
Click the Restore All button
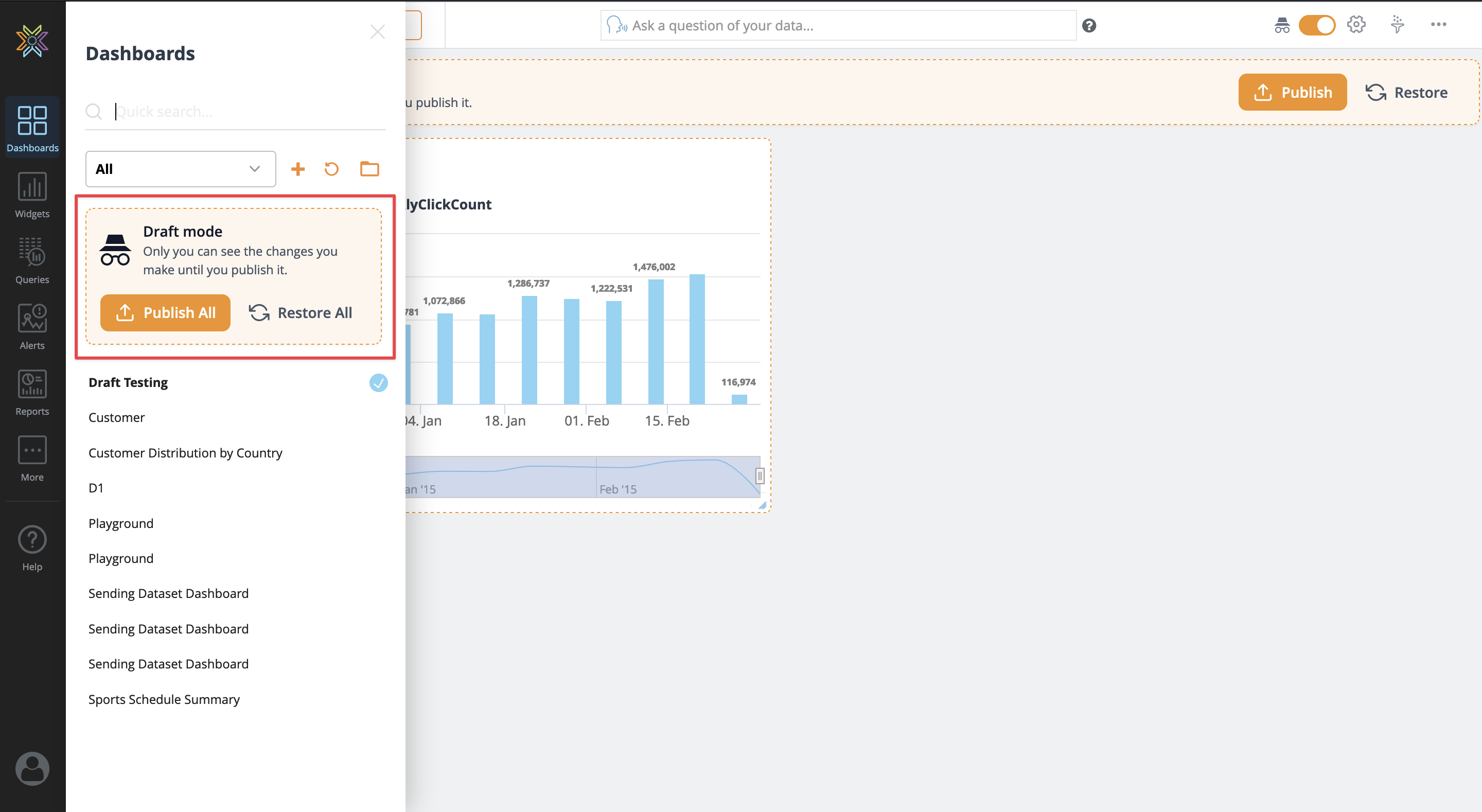point(301,312)
